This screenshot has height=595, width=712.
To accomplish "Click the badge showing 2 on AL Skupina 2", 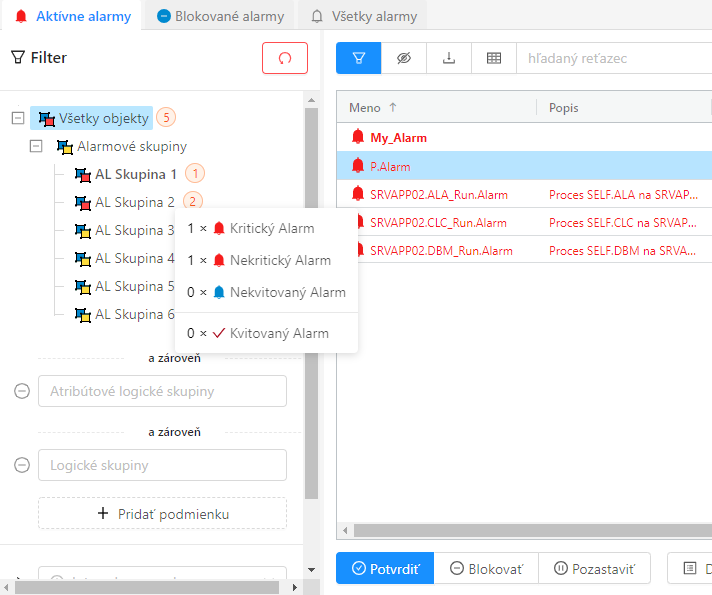I will tap(193, 202).
